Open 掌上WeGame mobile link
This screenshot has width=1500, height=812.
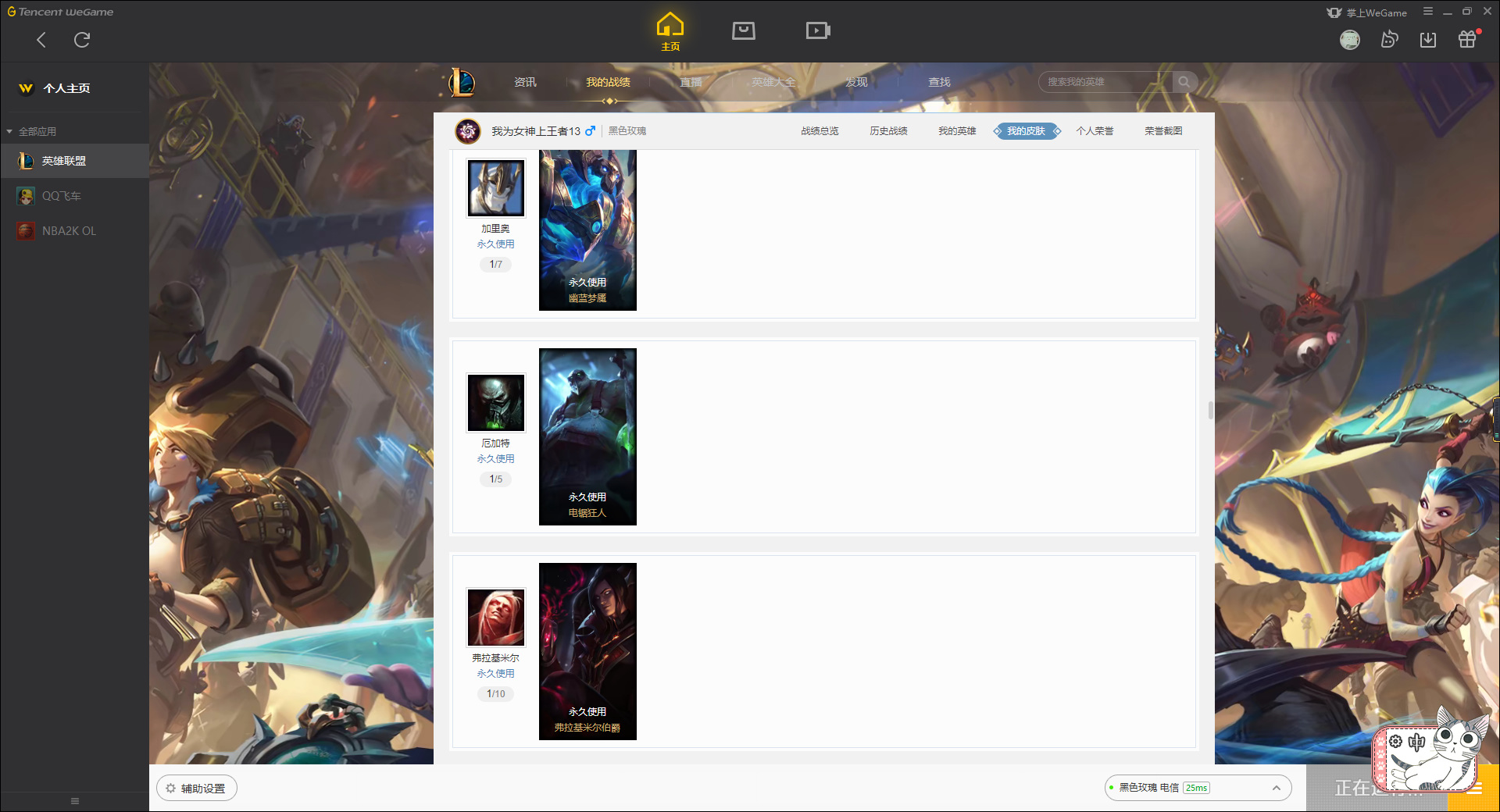[1366, 12]
